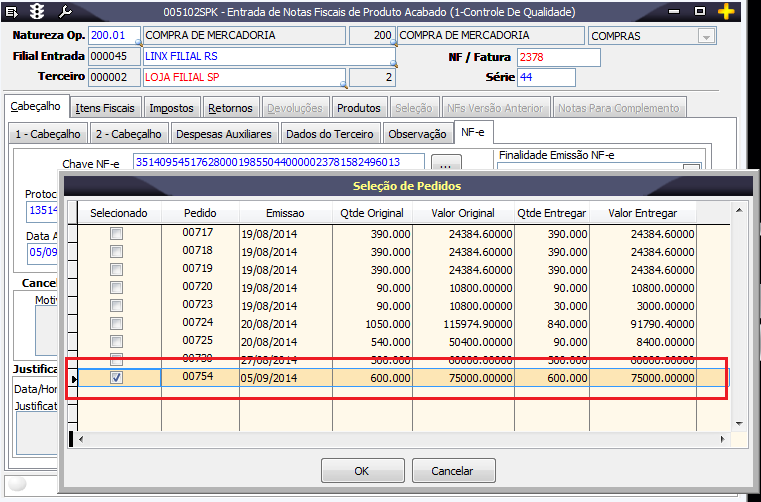Uncheck the checkbox for pedido 00754

point(117,378)
